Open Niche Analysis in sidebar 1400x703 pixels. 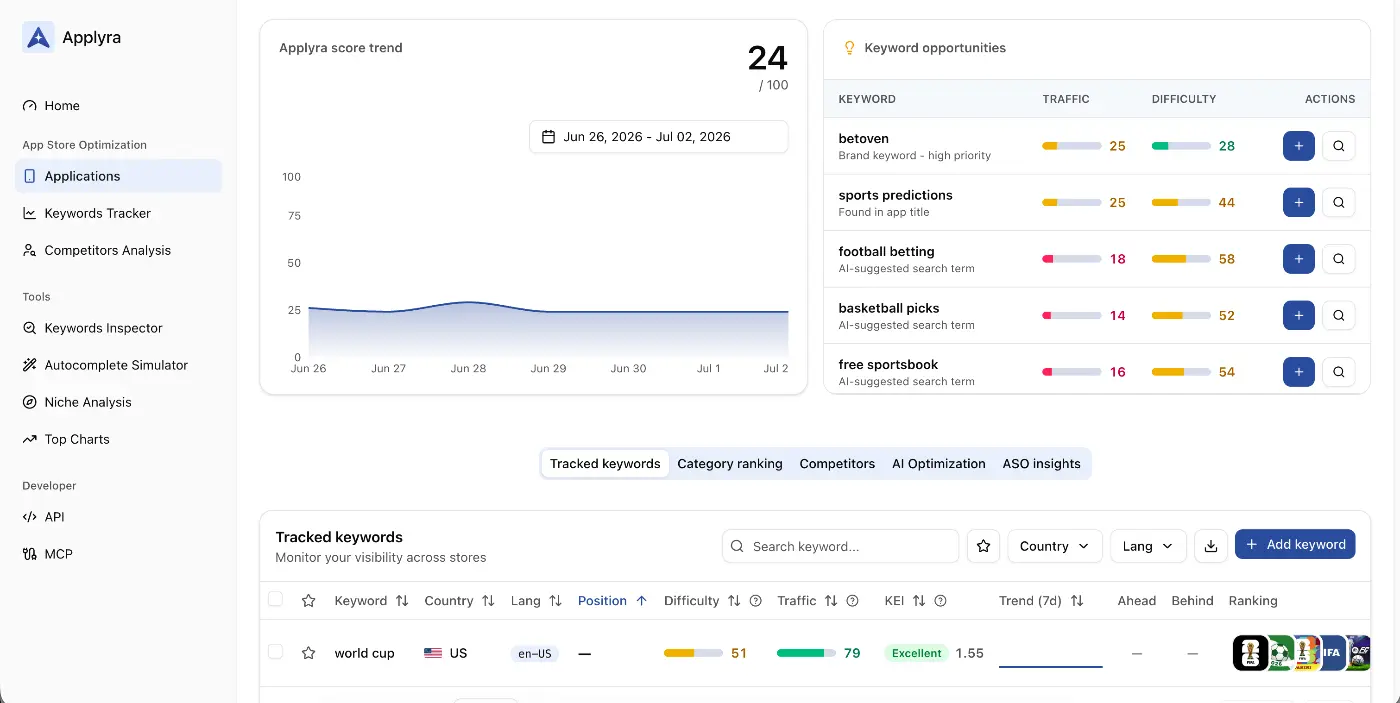pyautogui.click(x=118, y=402)
